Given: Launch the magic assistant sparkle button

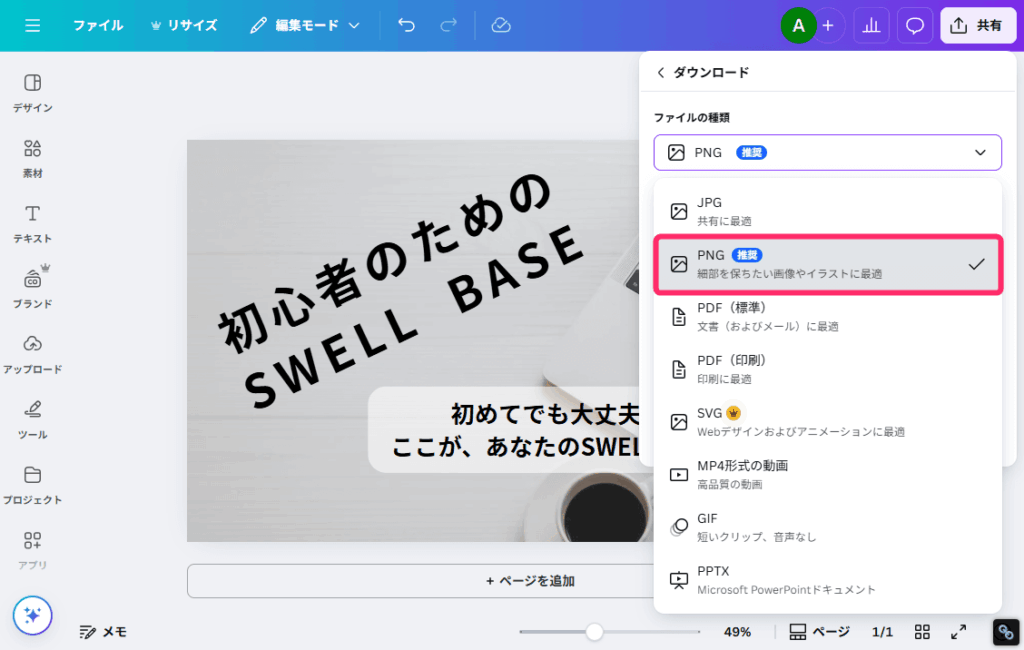Looking at the screenshot, I should tap(33, 615).
